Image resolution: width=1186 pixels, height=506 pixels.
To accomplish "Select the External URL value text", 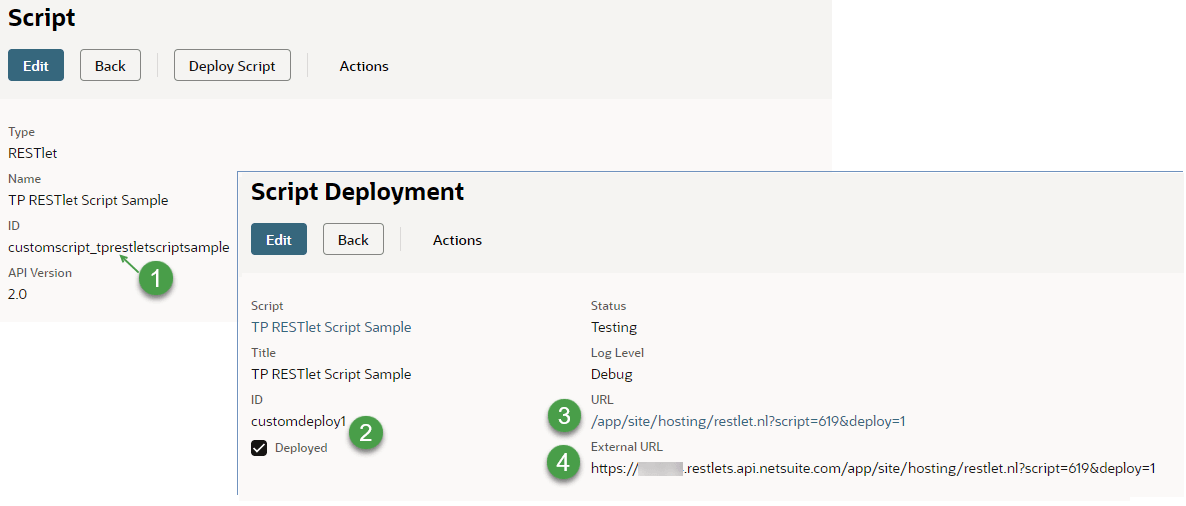I will pos(873,468).
